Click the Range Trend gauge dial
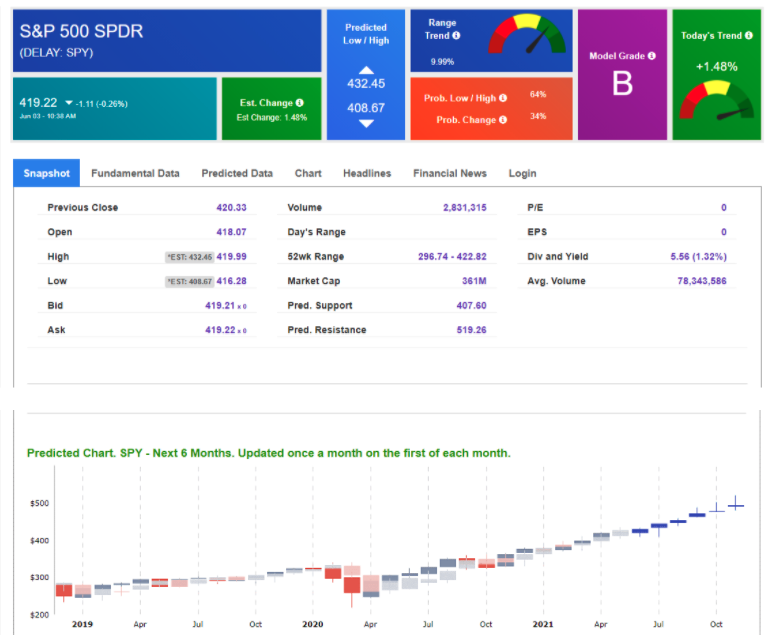This screenshot has height=635, width=772. coord(527,34)
